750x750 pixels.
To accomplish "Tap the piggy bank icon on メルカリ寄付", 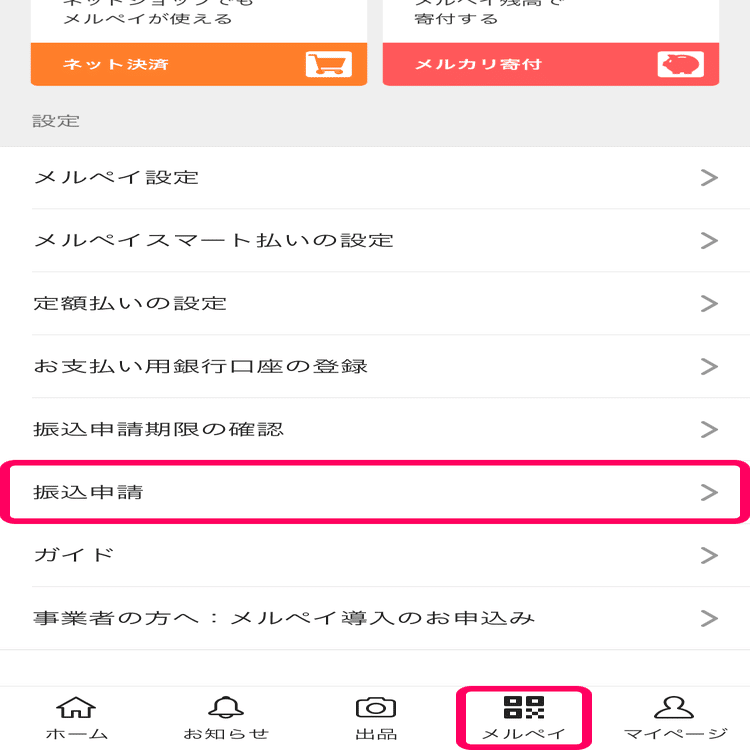I will 681,64.
